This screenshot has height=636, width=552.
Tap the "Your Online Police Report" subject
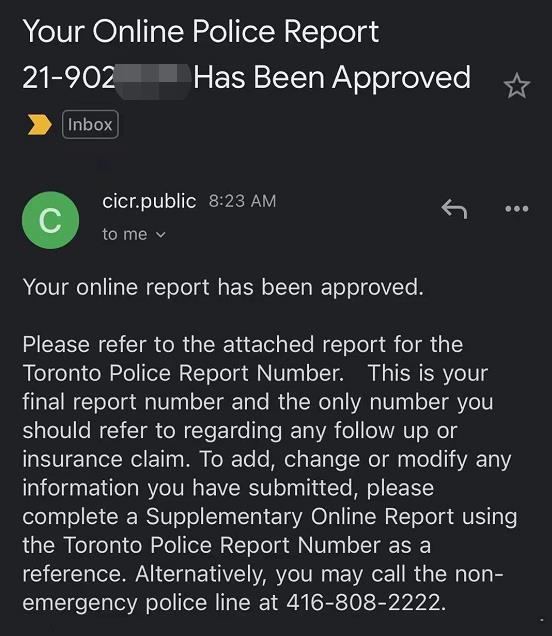point(201,32)
